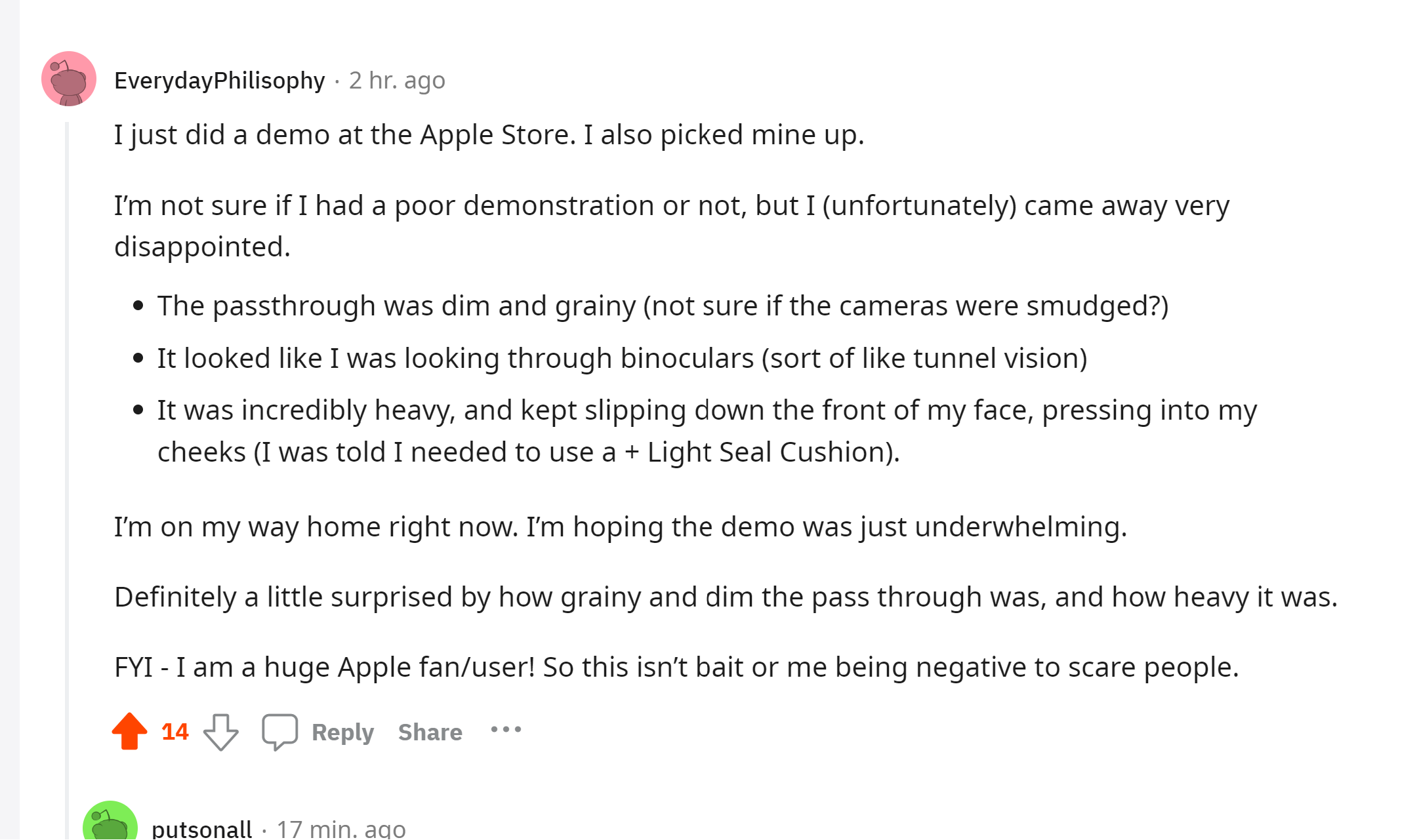
Task: Click the vote count number 14
Action: tap(175, 732)
